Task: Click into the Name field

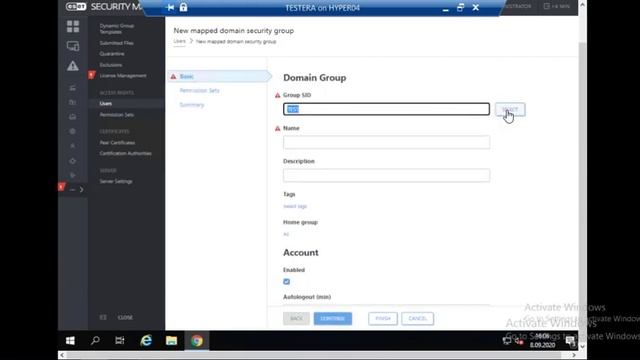Action: (387, 142)
